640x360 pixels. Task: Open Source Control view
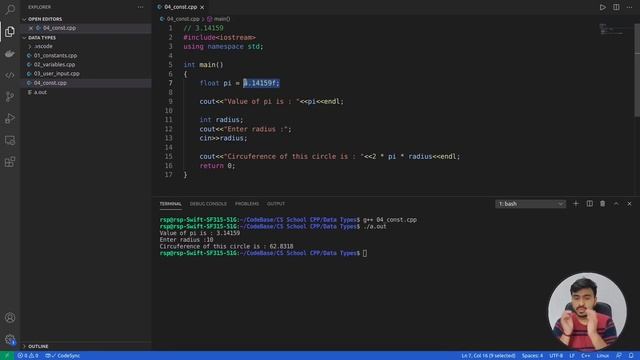[10, 97]
